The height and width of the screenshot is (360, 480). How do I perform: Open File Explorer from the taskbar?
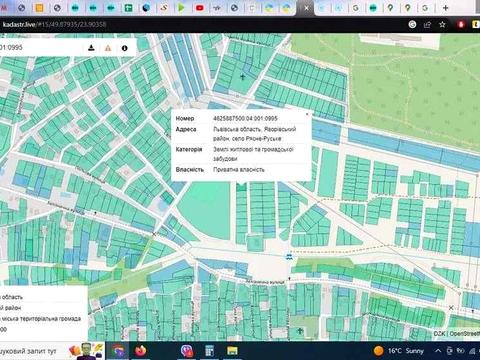click(232, 351)
